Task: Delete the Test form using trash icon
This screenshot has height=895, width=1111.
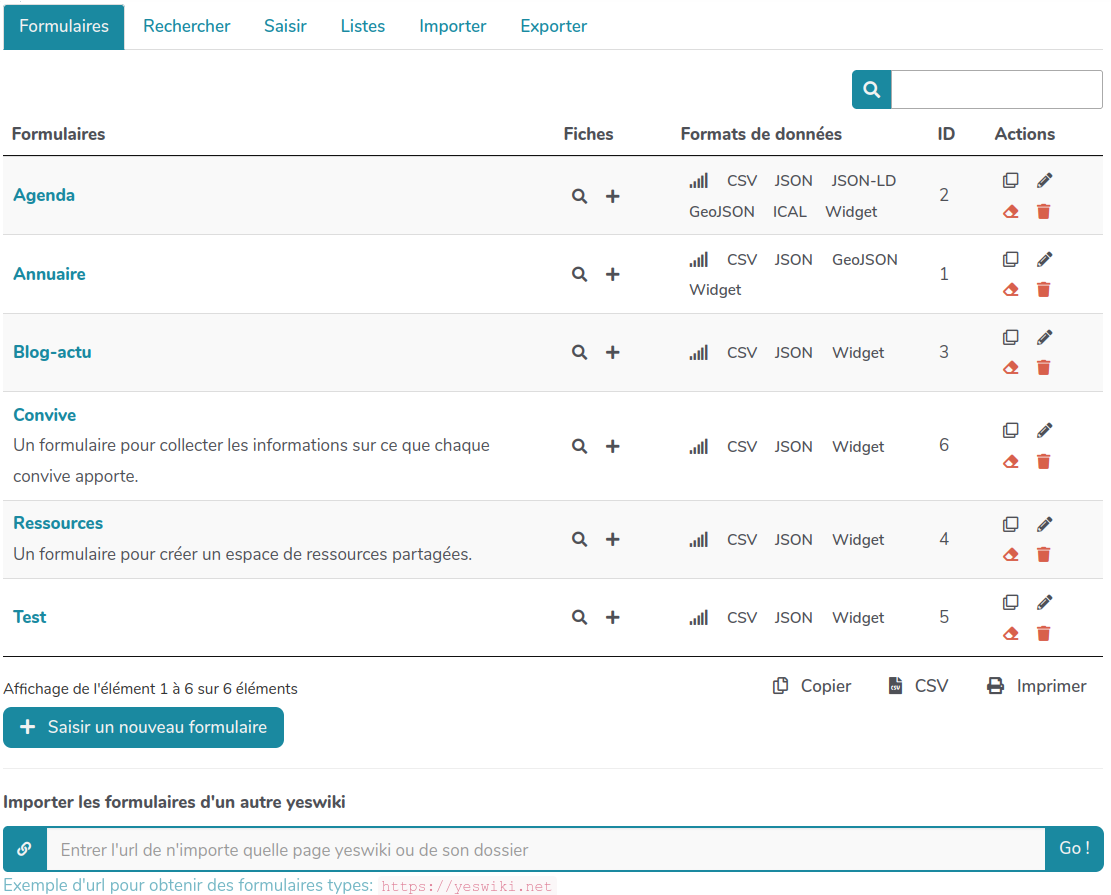Action: pos(1043,633)
